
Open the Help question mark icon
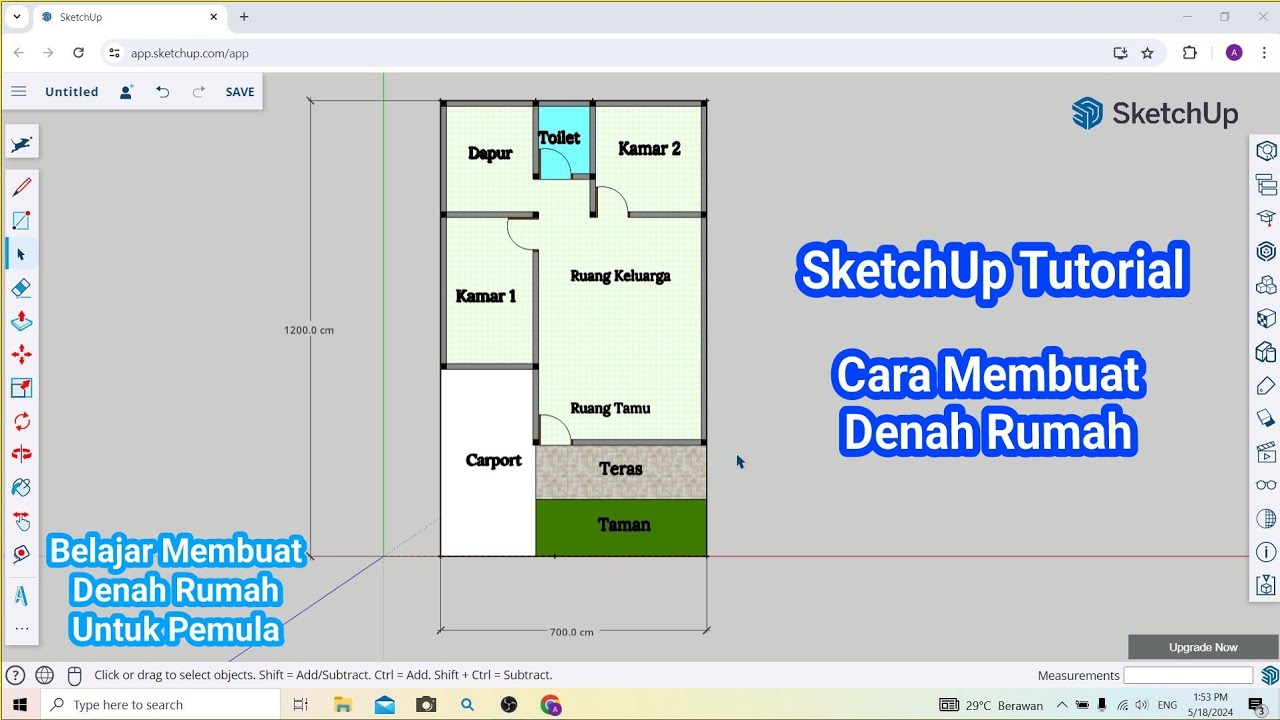[x=15, y=675]
